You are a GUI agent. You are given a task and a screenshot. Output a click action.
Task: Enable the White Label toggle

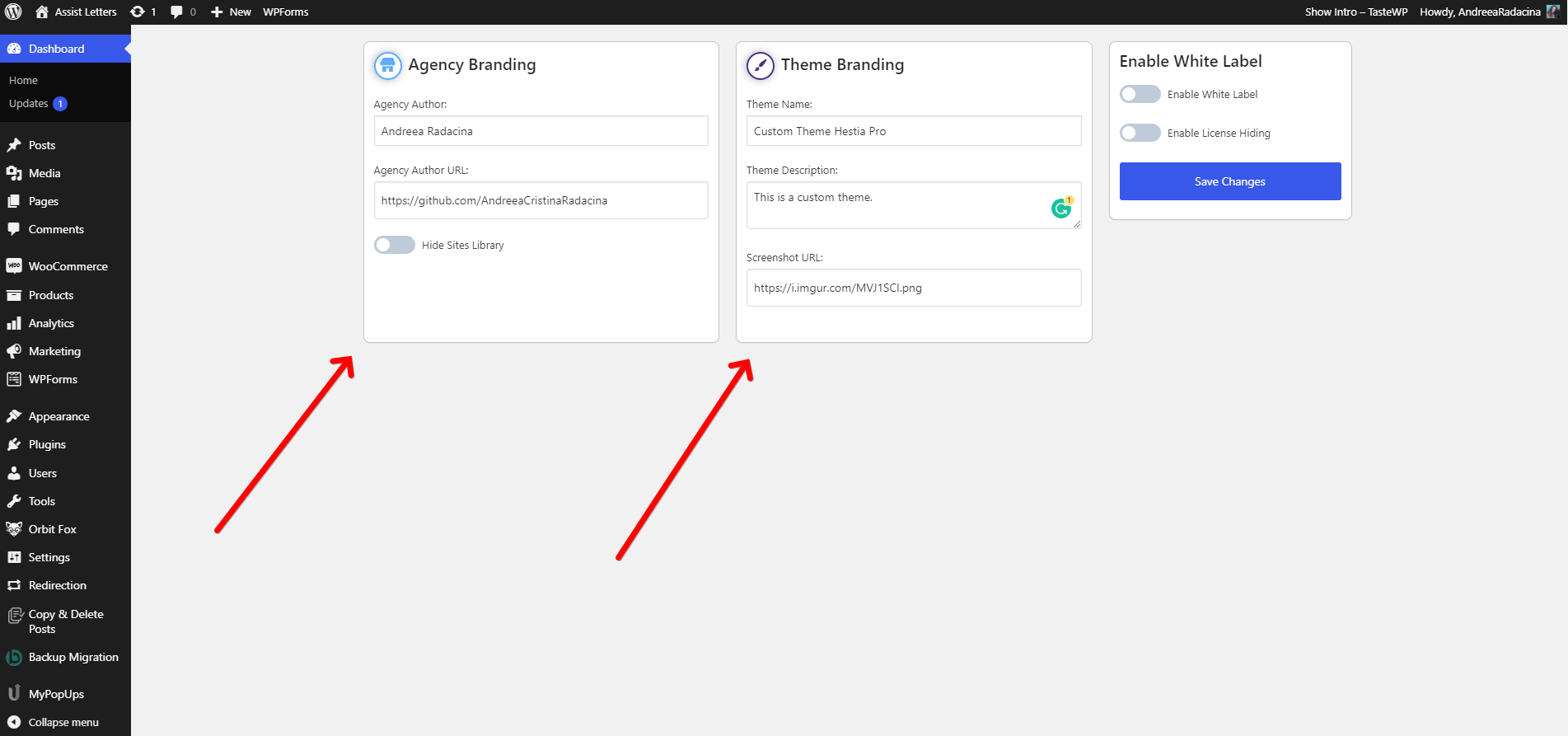[x=1140, y=94]
